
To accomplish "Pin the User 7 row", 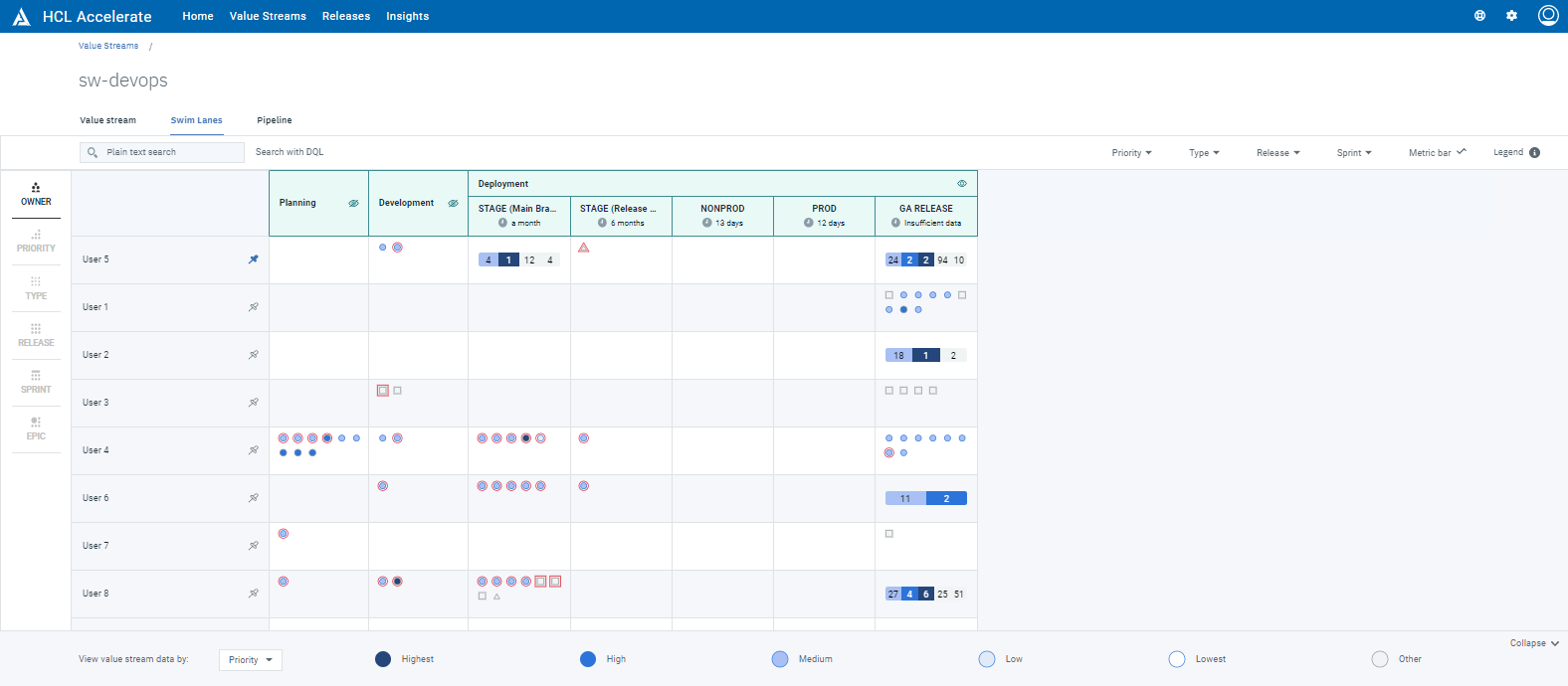I will point(254,546).
